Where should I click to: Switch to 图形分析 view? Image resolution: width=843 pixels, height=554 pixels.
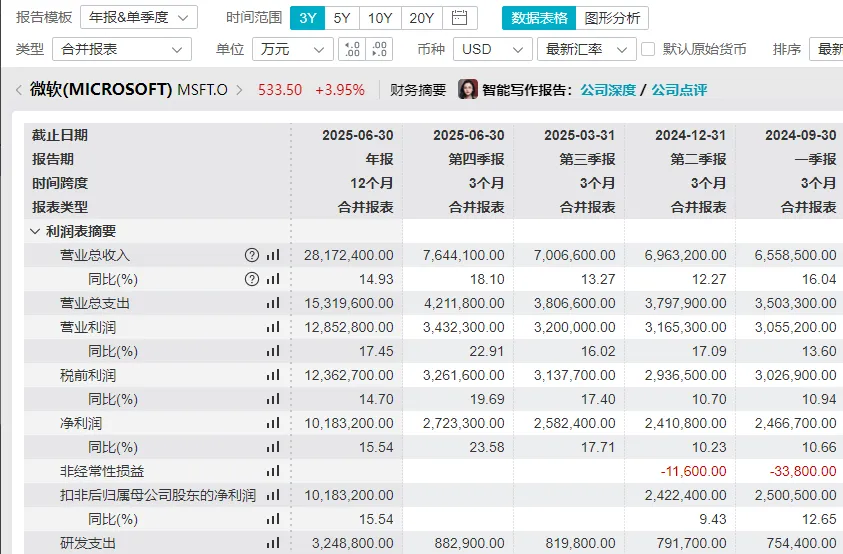coord(612,18)
